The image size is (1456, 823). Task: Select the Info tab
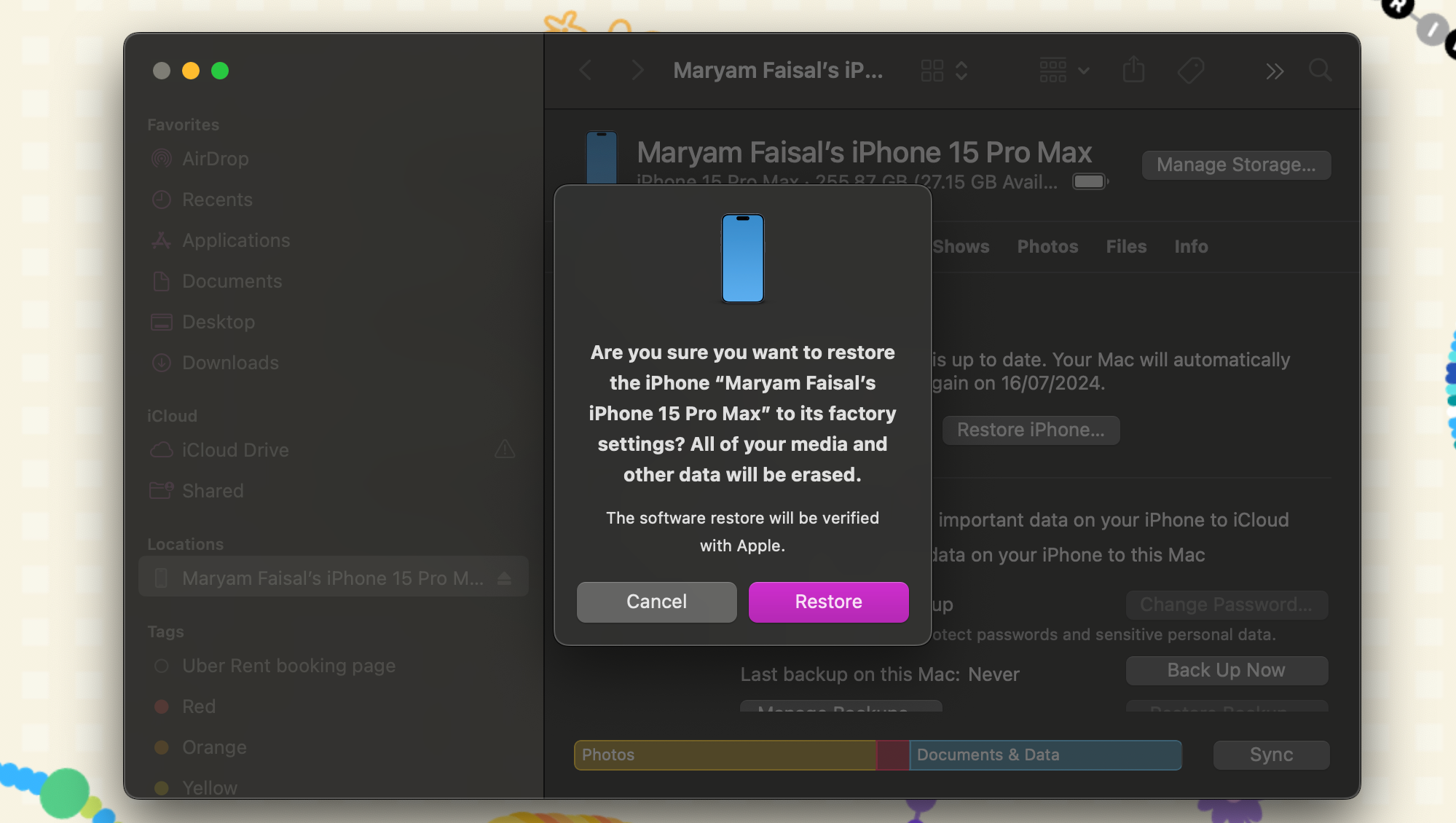tap(1191, 247)
